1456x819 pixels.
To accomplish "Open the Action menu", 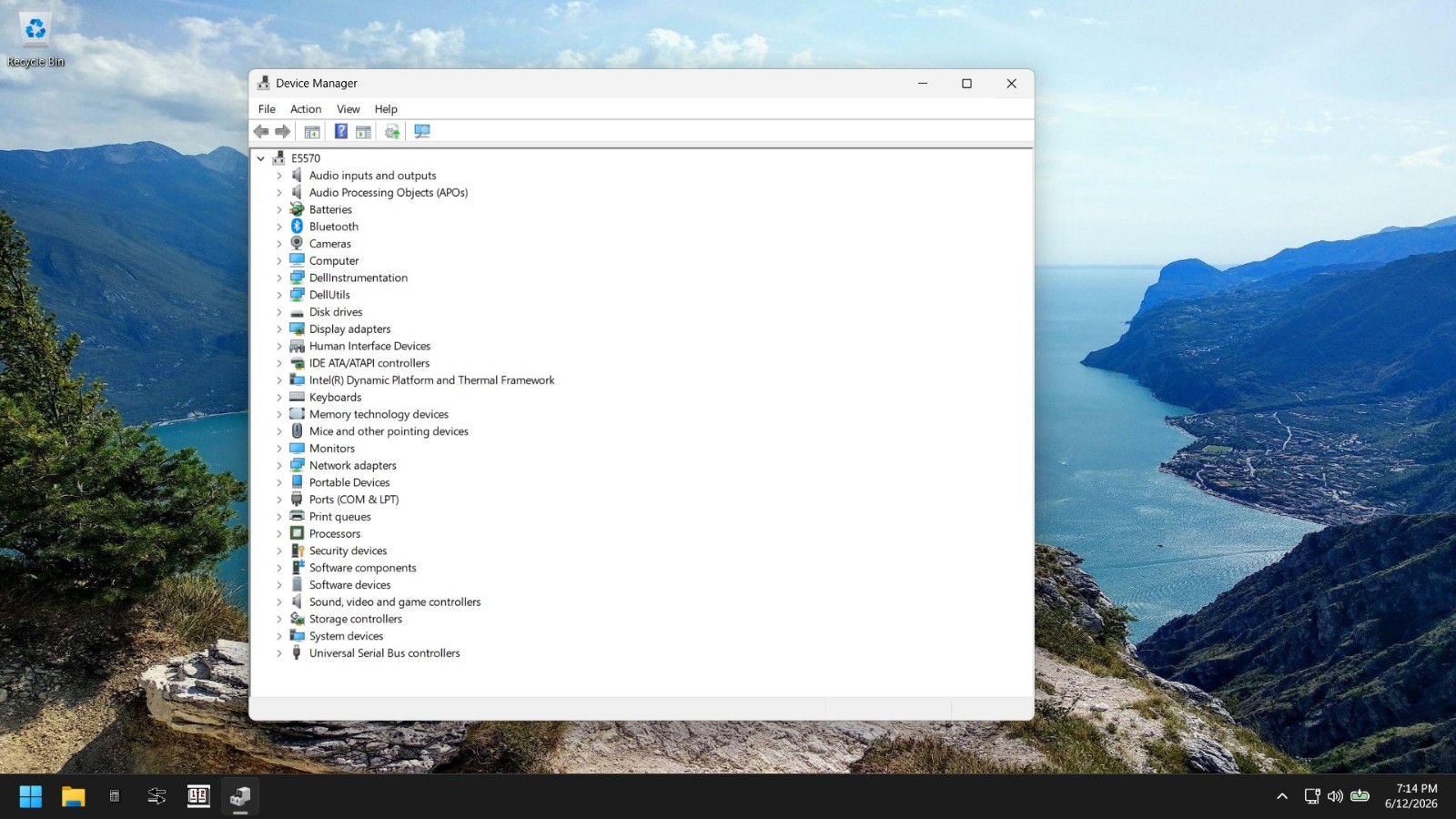I will 306,109.
